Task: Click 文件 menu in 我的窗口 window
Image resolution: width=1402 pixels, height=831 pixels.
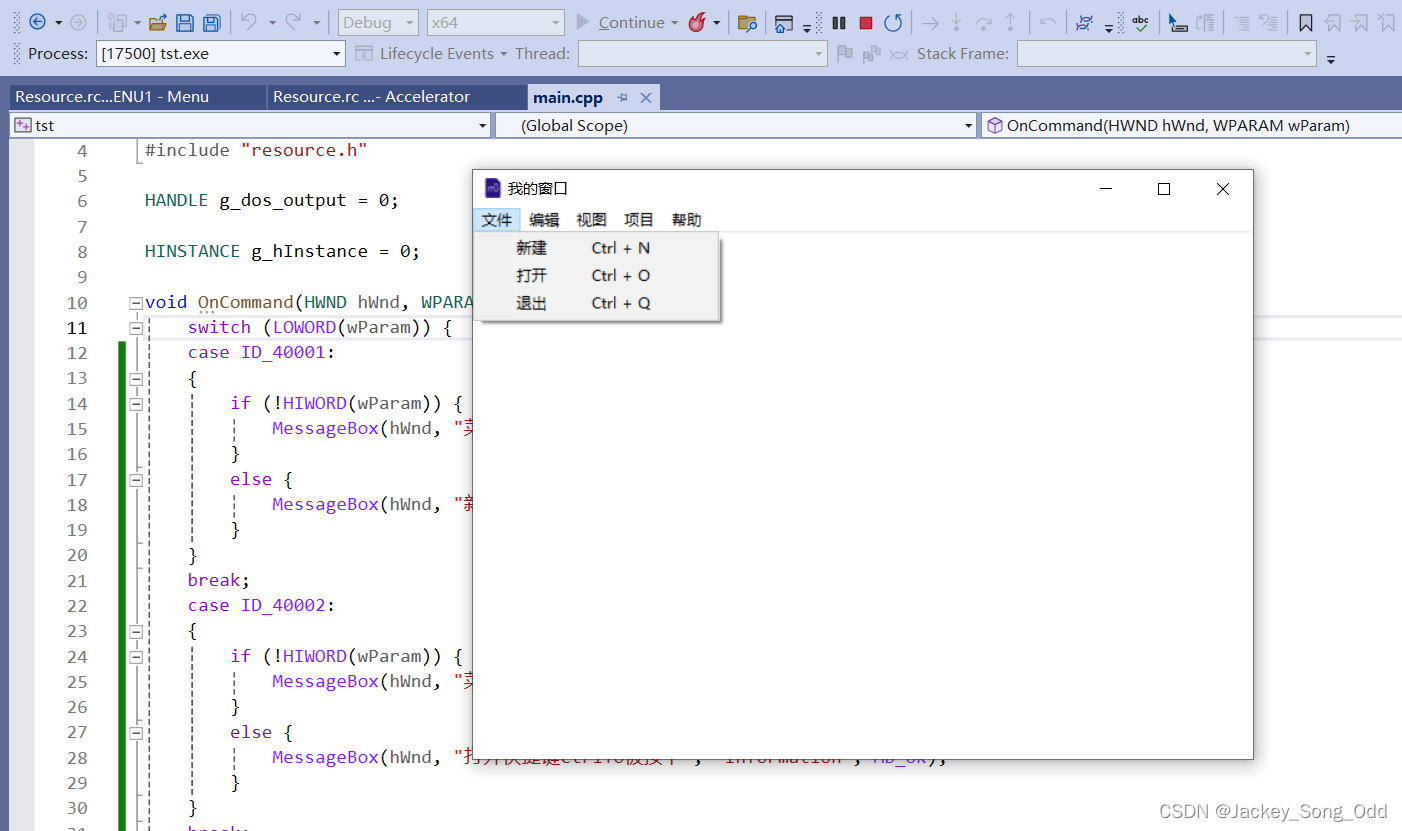Action: [x=497, y=220]
